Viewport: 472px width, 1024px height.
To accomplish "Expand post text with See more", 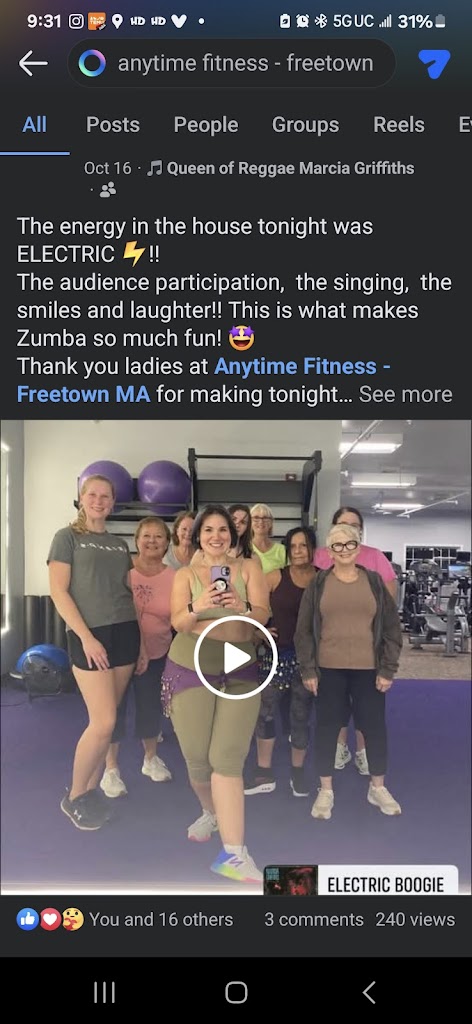I will point(405,394).
